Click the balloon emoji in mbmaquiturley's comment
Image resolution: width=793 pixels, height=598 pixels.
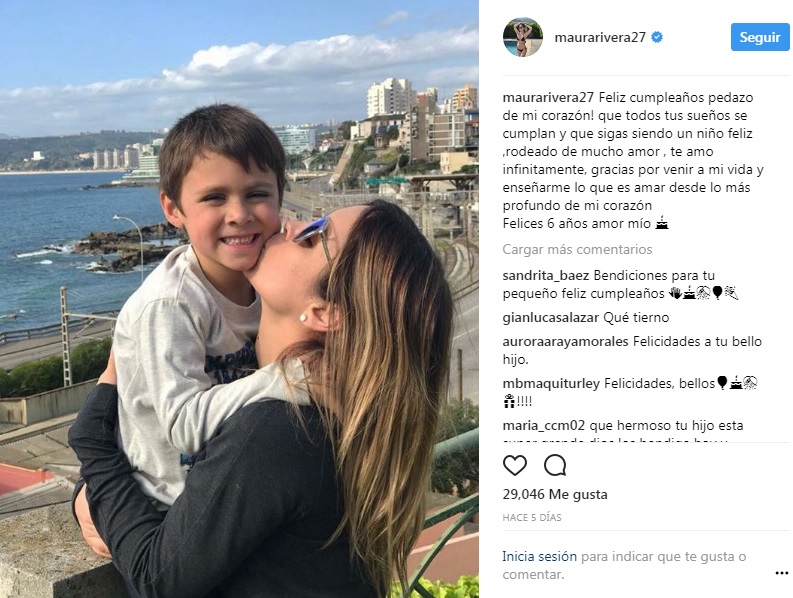722,383
